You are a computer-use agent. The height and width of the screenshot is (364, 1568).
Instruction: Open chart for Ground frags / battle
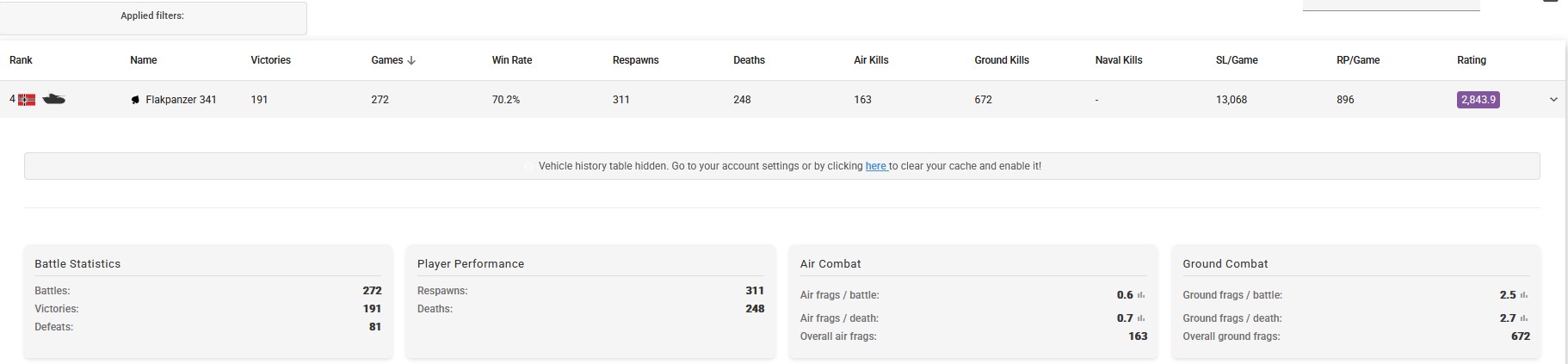coord(1524,295)
